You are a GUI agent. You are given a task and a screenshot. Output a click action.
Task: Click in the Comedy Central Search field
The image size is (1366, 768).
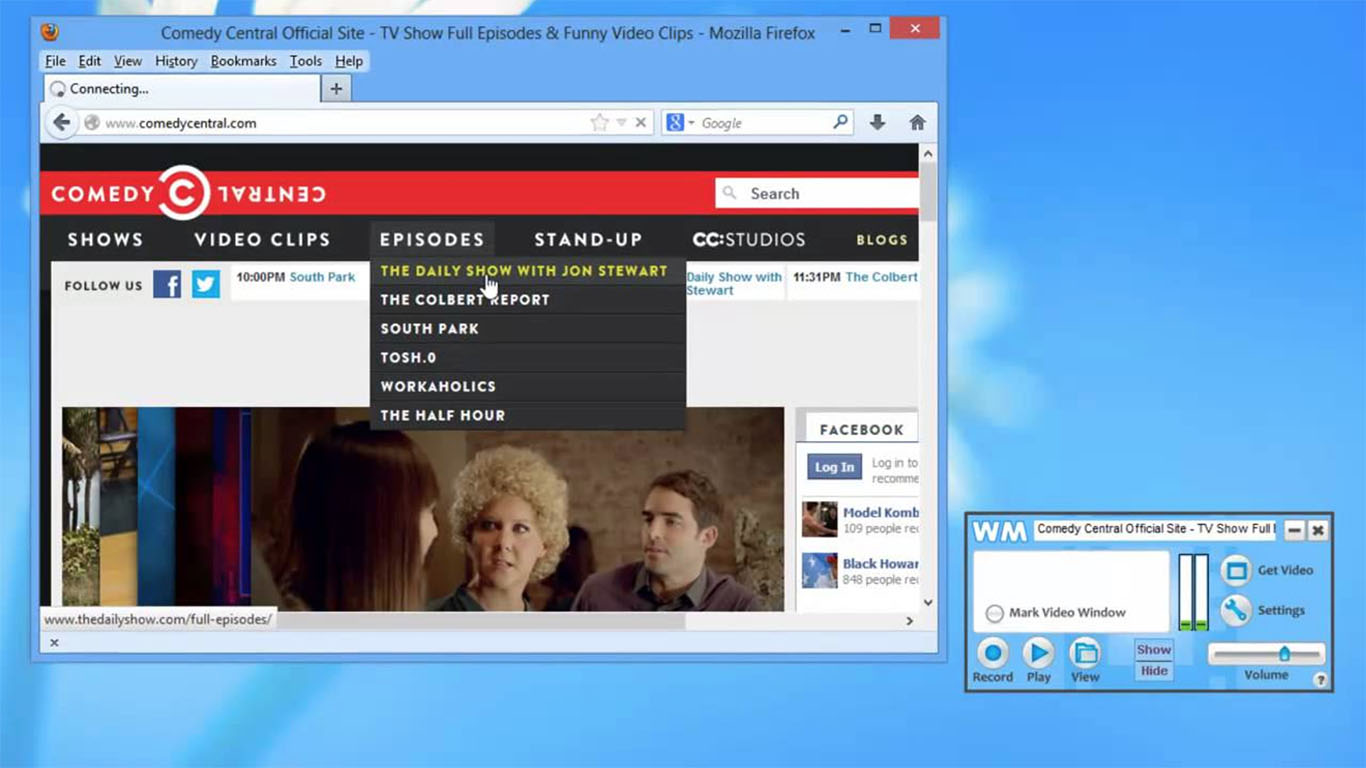[818, 194]
